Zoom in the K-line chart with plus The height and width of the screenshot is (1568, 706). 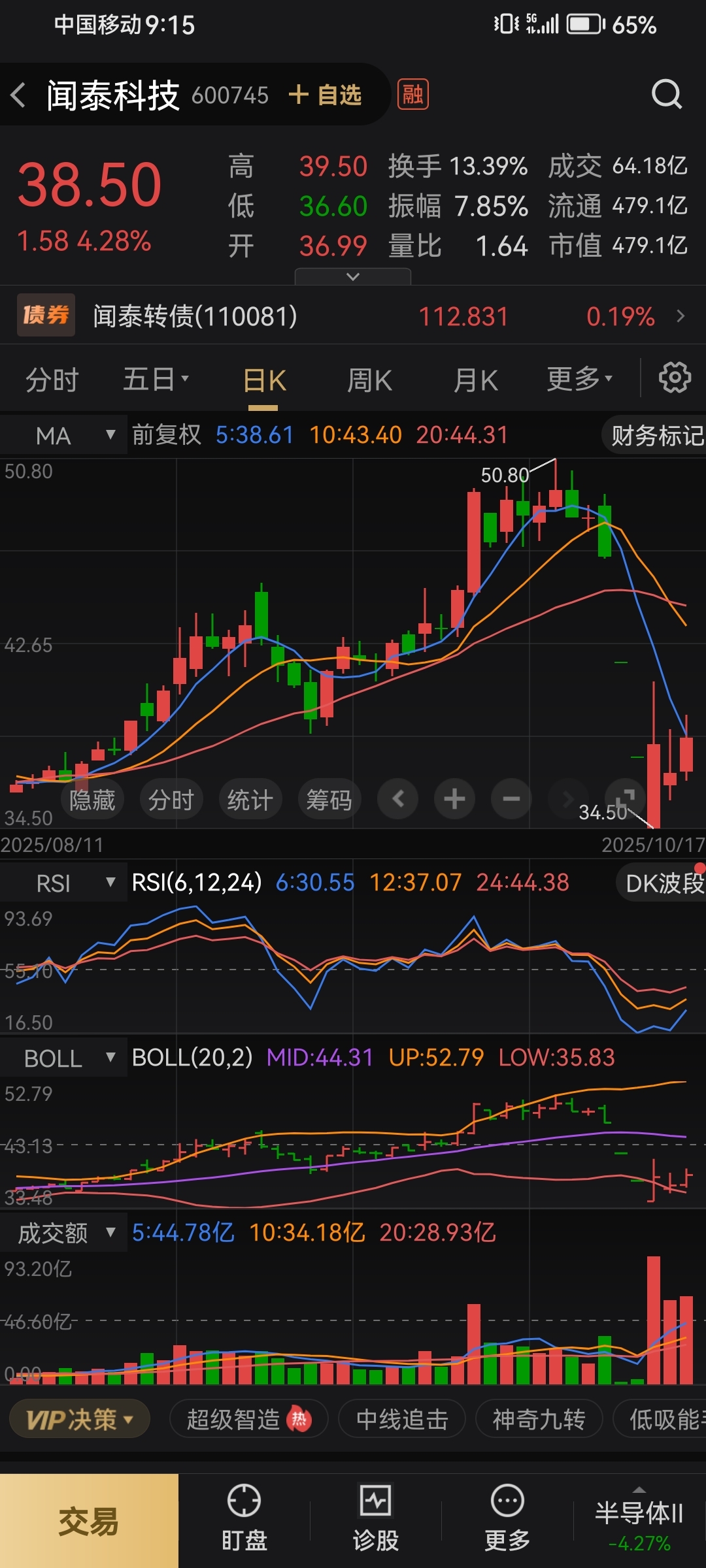[x=454, y=798]
